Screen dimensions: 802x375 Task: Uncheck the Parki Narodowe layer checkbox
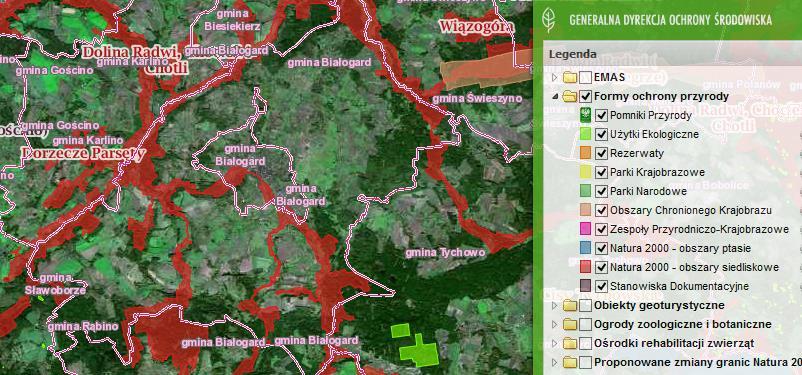[602, 191]
